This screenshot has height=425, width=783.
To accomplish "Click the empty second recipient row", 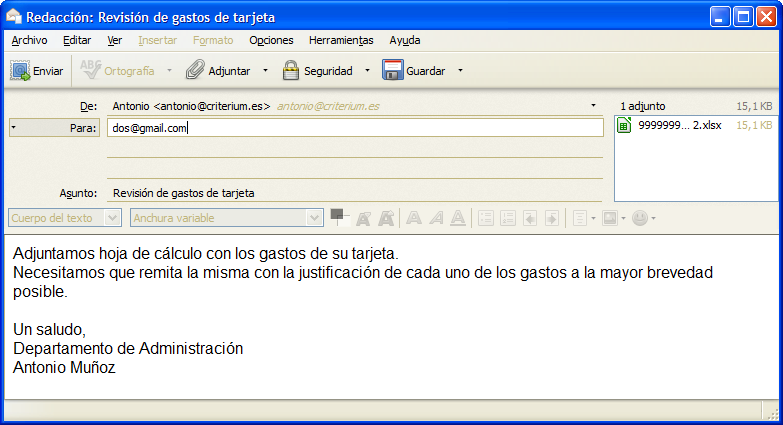I will click(x=355, y=149).
